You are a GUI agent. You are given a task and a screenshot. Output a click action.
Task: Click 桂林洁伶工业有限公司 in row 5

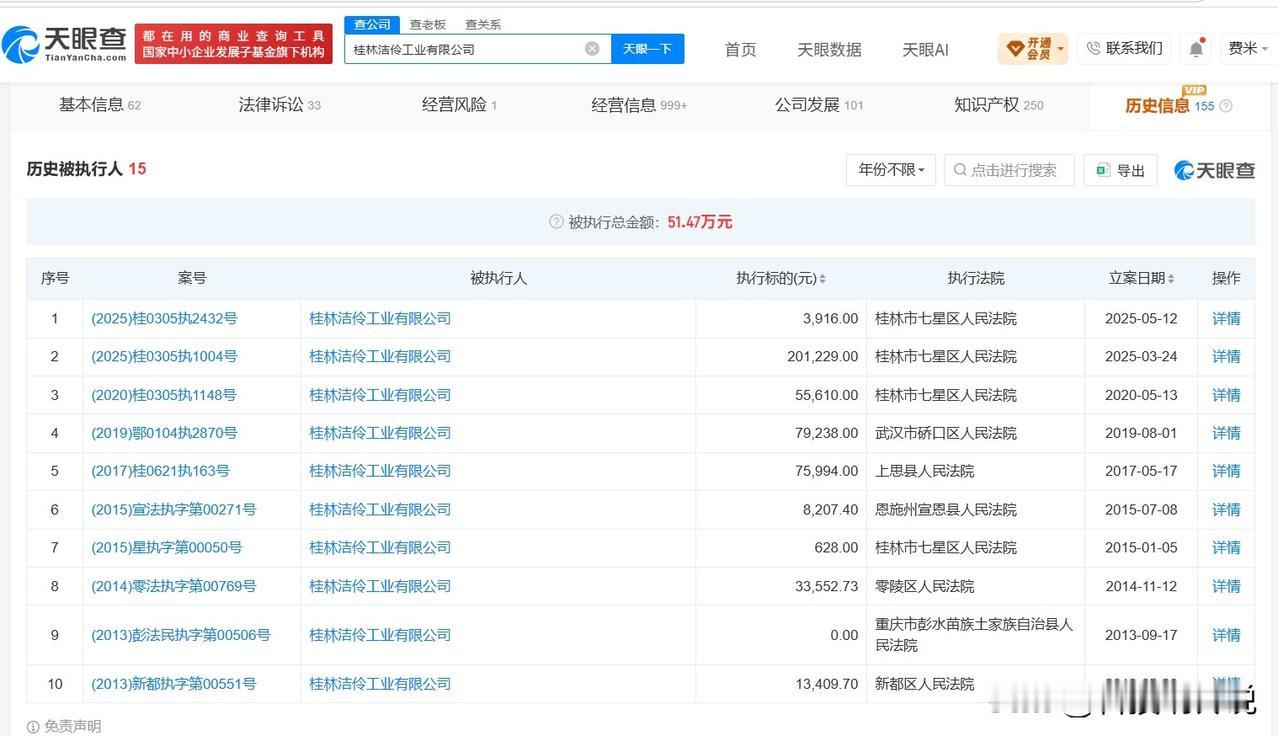click(x=380, y=471)
